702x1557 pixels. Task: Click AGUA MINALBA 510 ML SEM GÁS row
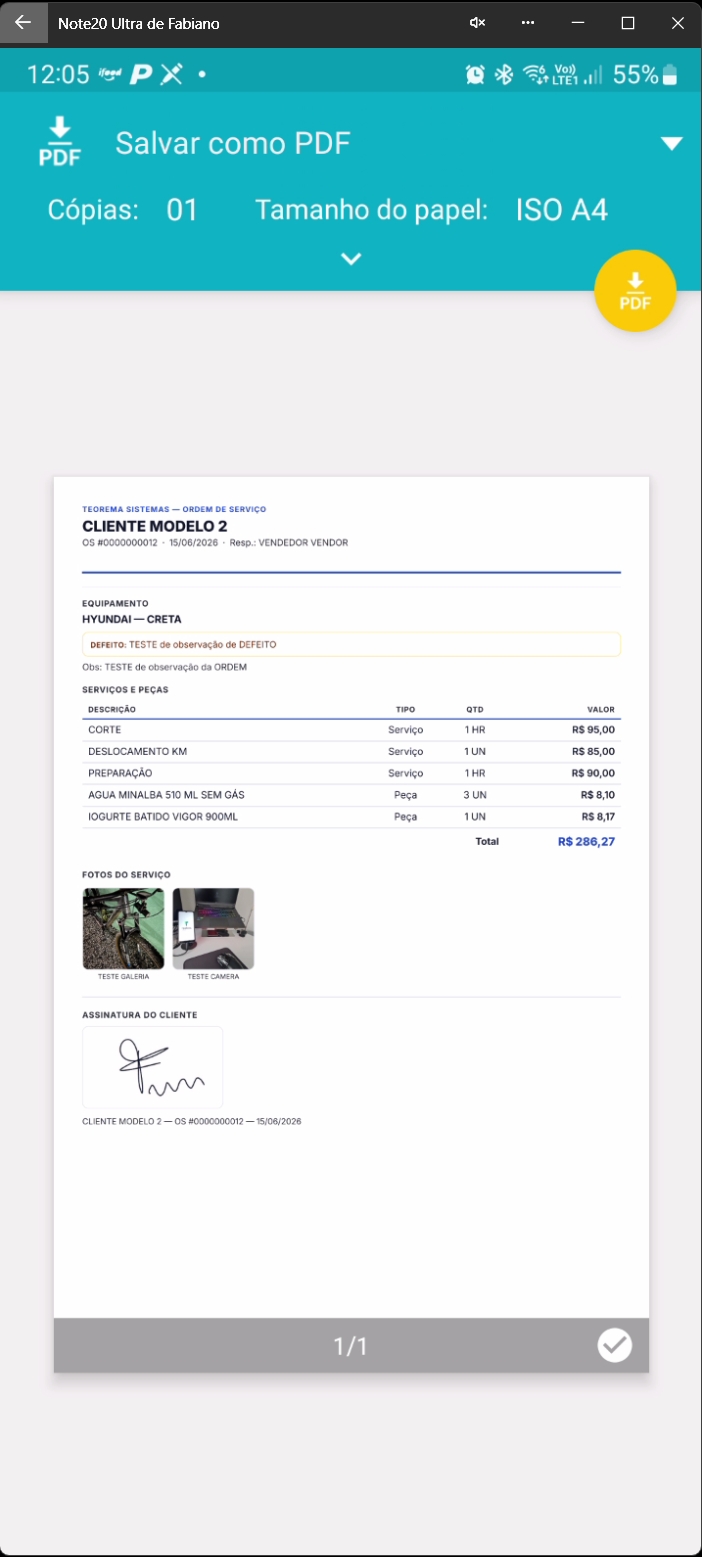point(351,795)
